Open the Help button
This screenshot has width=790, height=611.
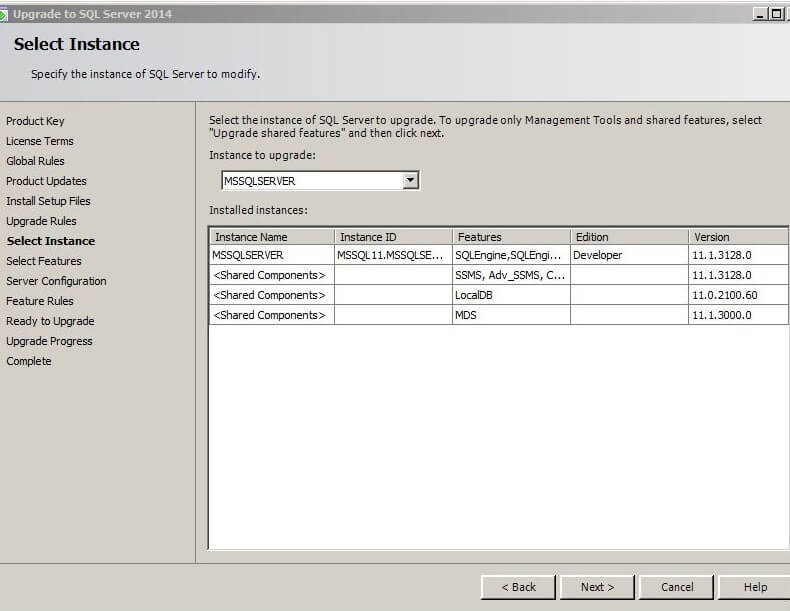coord(755,587)
